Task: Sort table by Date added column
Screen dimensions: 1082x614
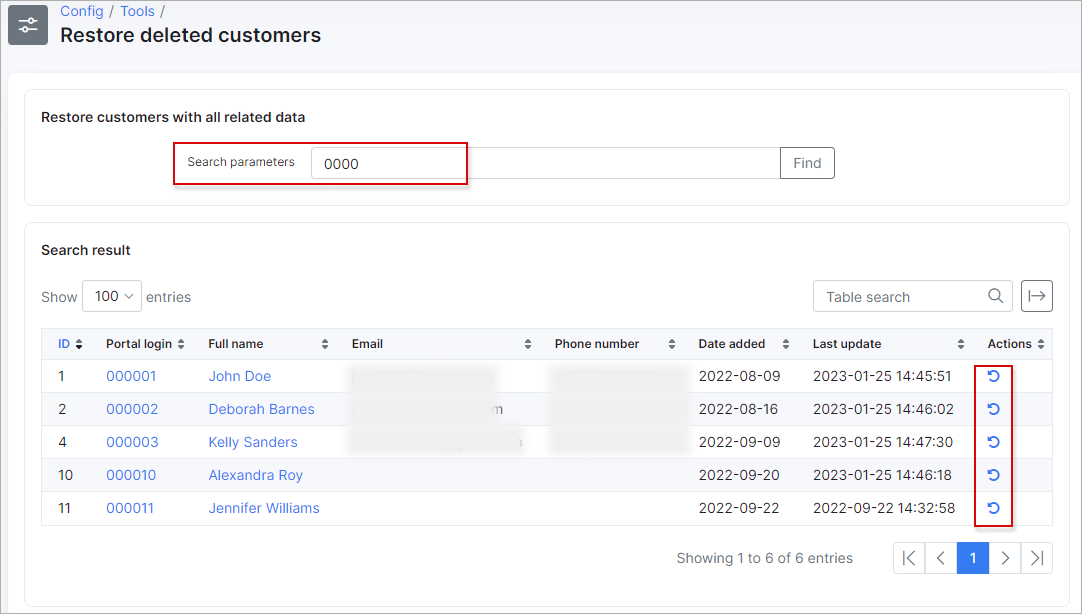Action: click(743, 344)
